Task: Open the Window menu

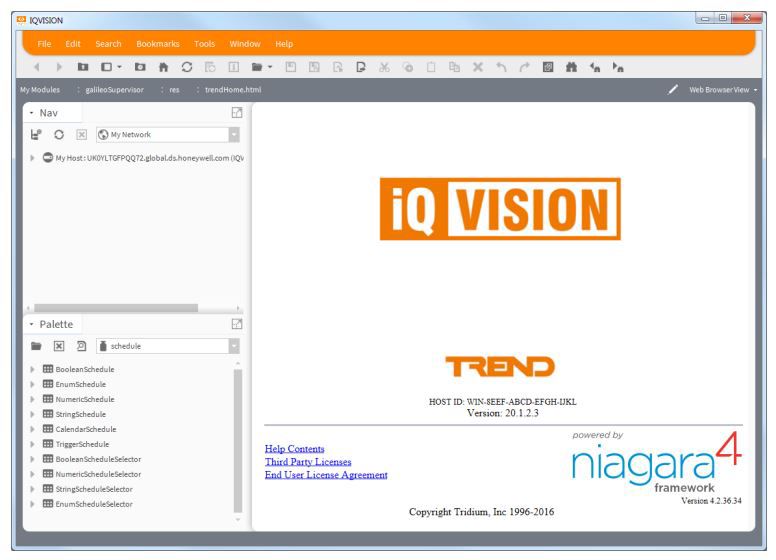Action: tap(245, 44)
